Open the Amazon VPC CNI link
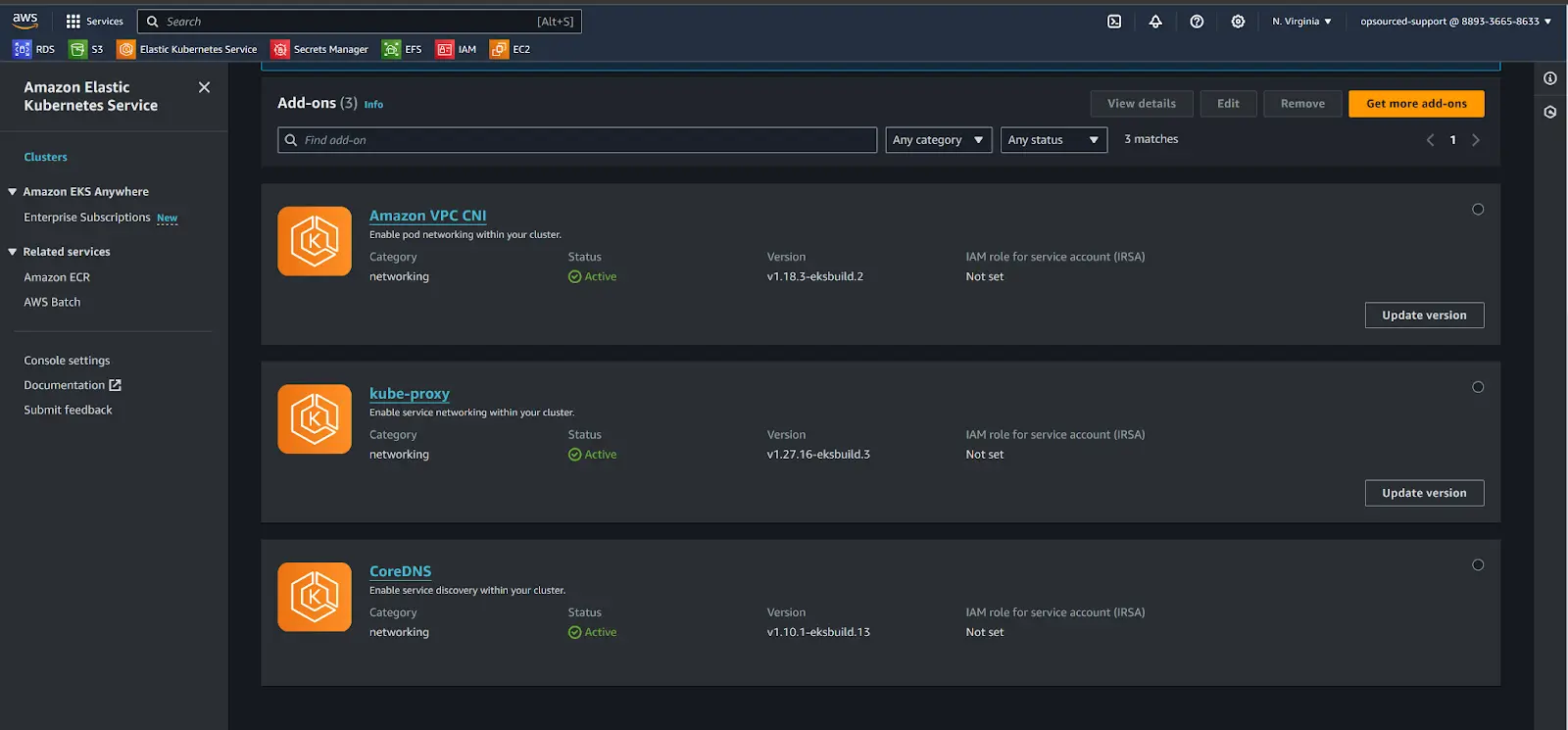Viewport: 1568px width, 730px height. click(x=427, y=216)
